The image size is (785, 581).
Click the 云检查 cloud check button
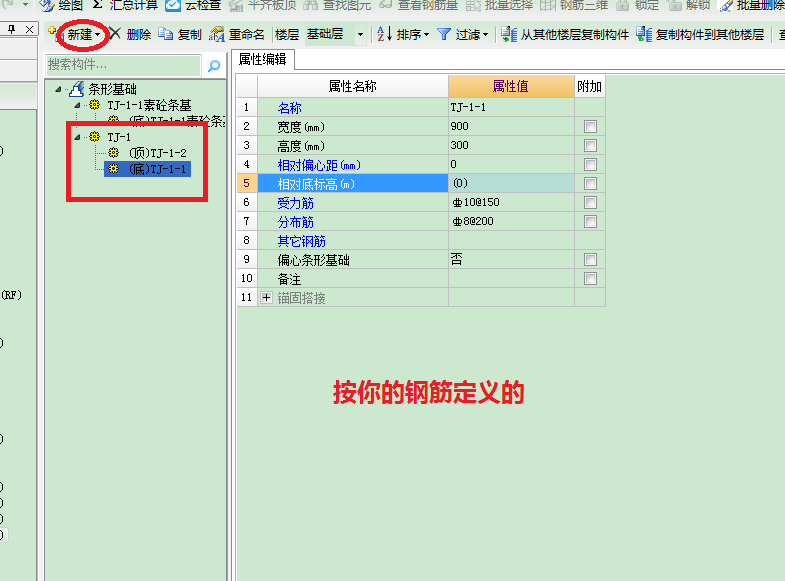click(x=194, y=6)
